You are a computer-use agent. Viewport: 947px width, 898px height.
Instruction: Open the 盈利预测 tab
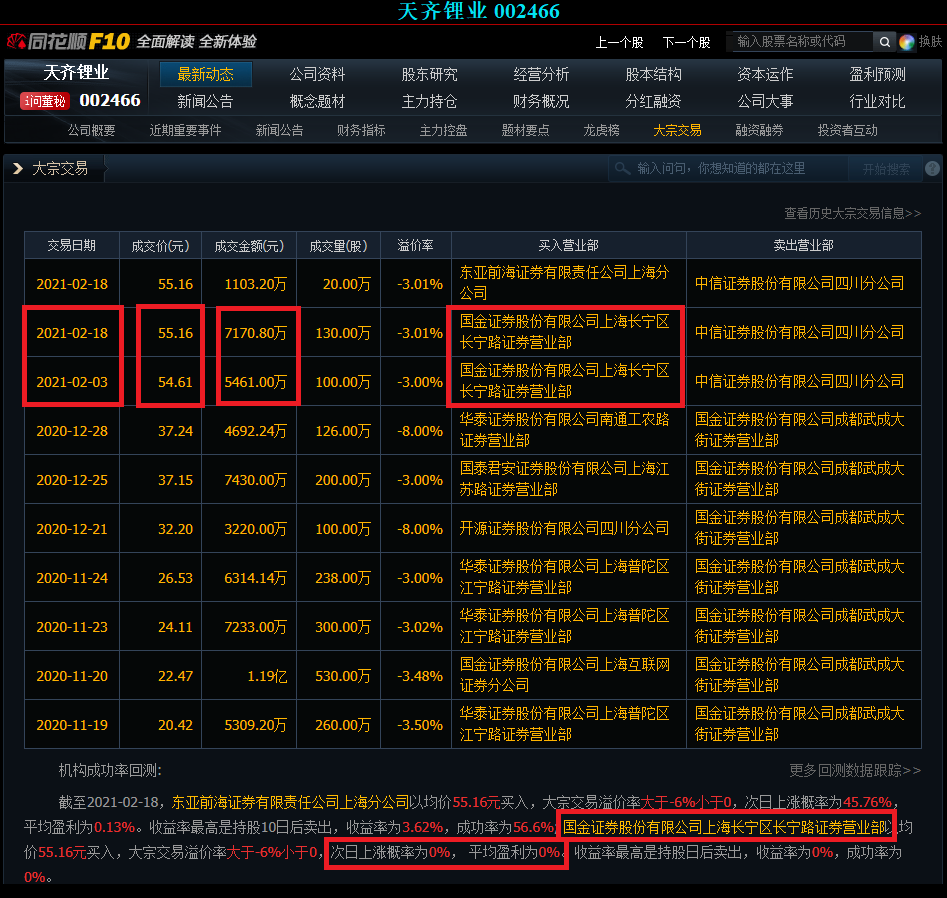[878, 74]
